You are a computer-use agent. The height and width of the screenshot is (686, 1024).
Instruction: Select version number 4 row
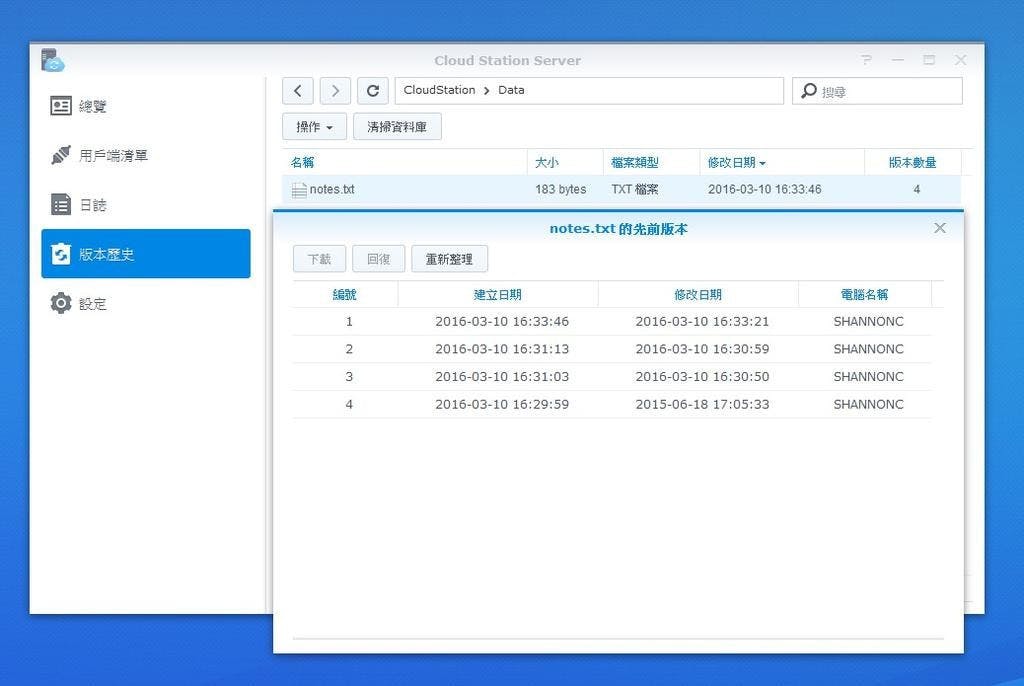612,404
